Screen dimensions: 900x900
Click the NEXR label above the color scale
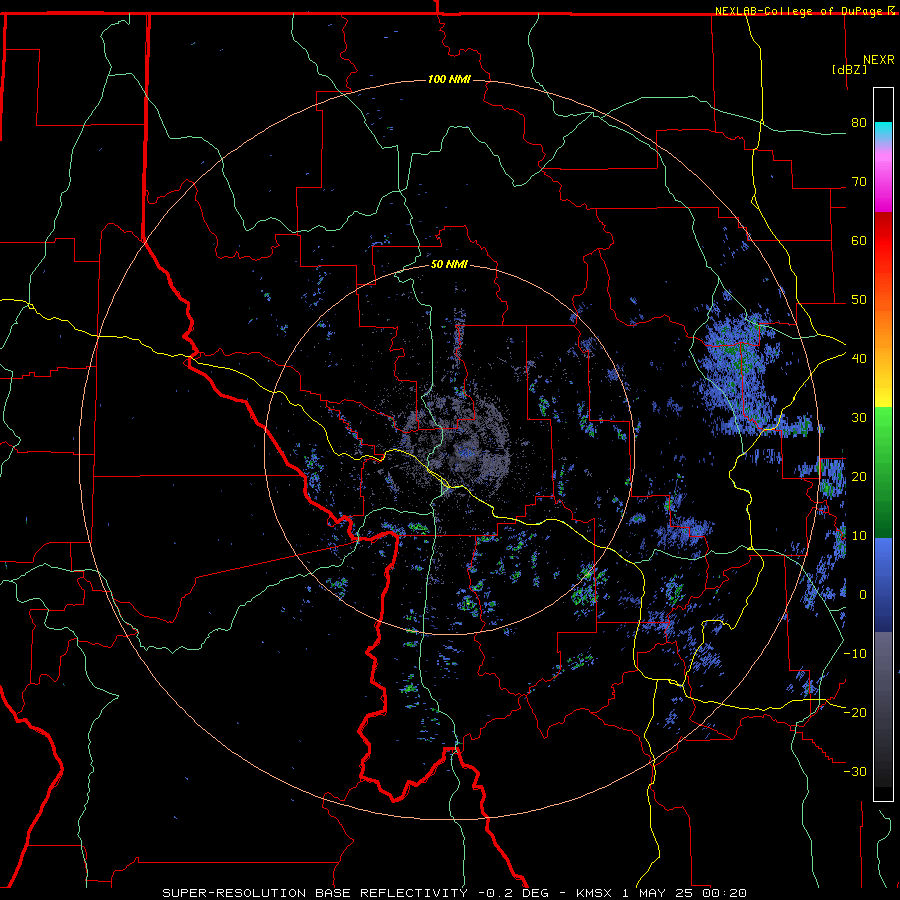(878, 60)
